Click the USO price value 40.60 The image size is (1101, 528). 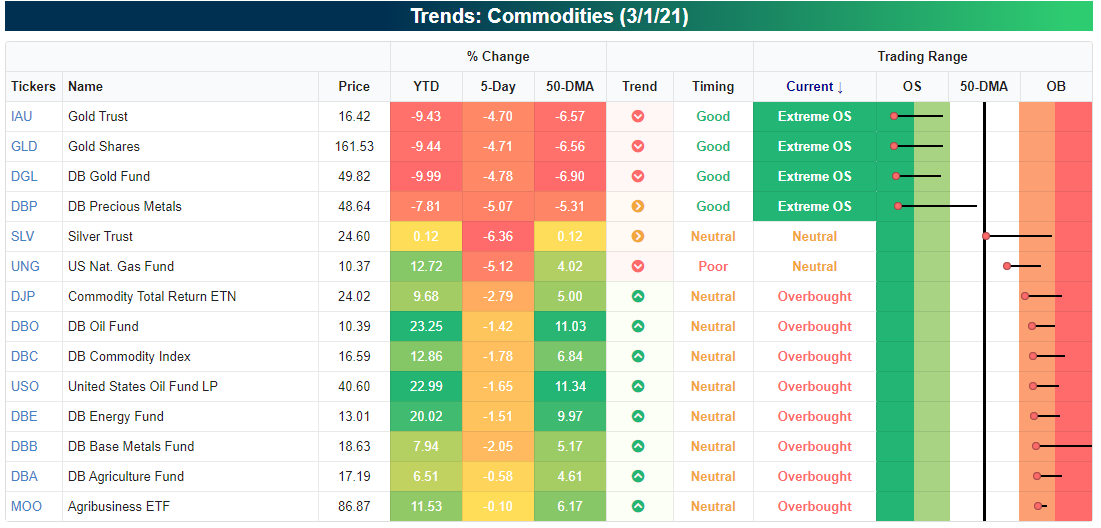click(x=354, y=386)
